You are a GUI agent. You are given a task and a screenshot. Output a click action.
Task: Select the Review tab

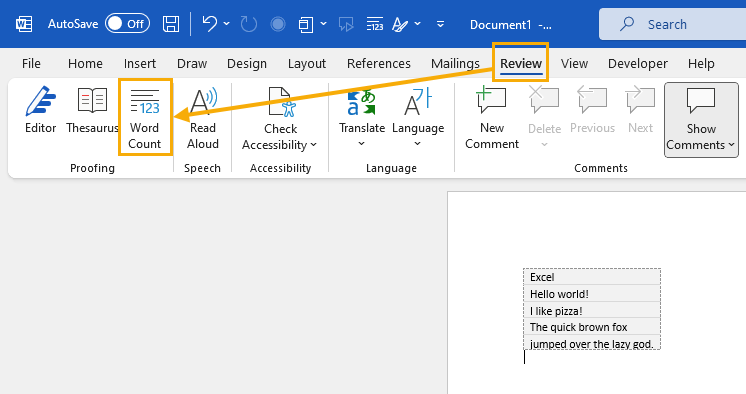point(521,63)
